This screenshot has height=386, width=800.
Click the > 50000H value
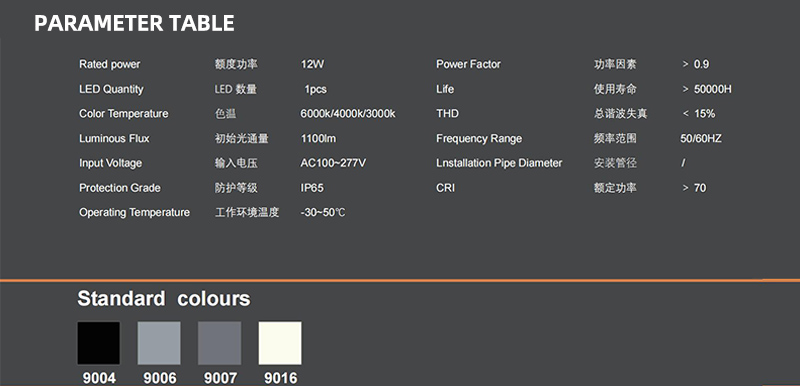click(707, 89)
